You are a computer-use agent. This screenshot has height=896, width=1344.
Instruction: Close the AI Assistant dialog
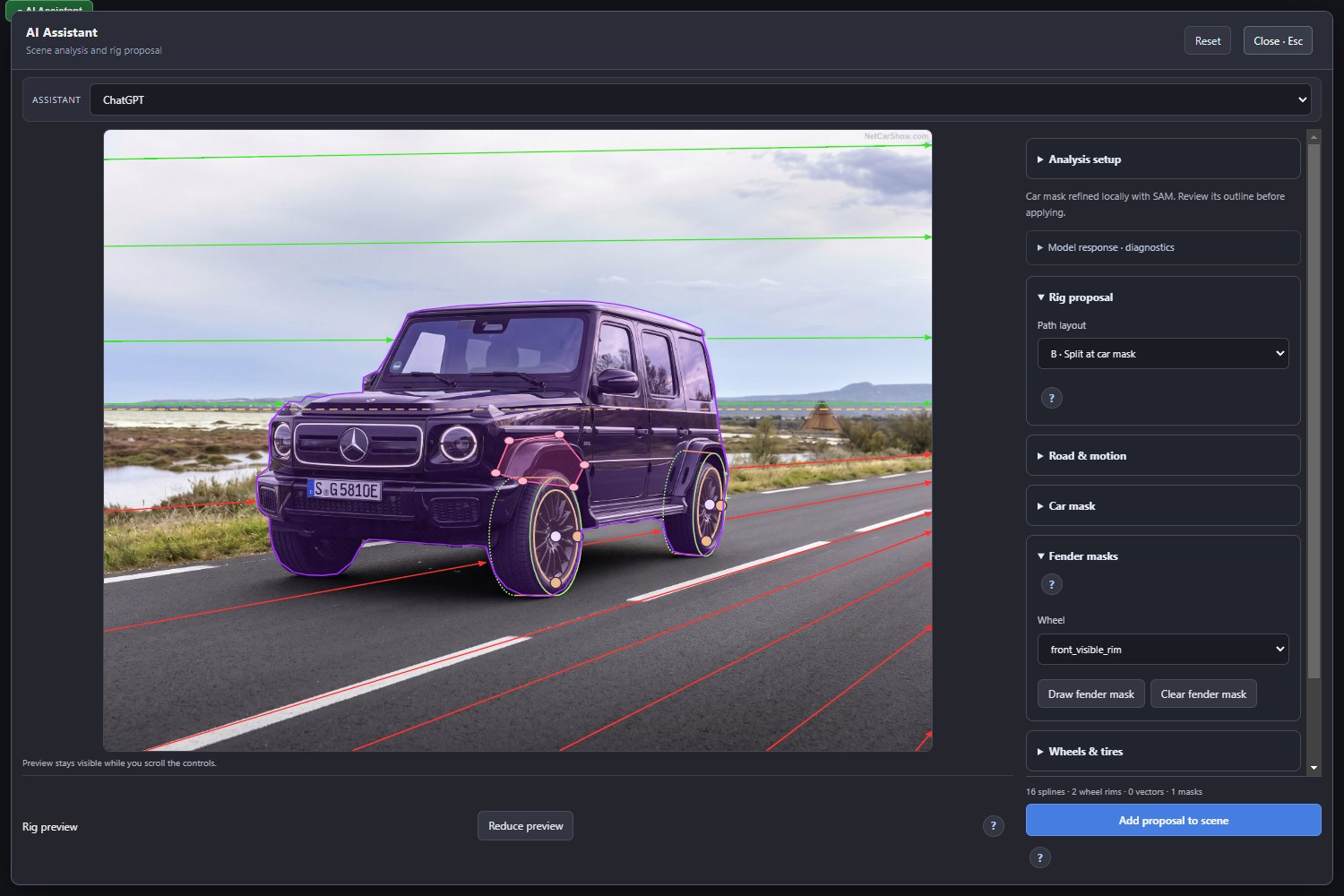[1278, 40]
